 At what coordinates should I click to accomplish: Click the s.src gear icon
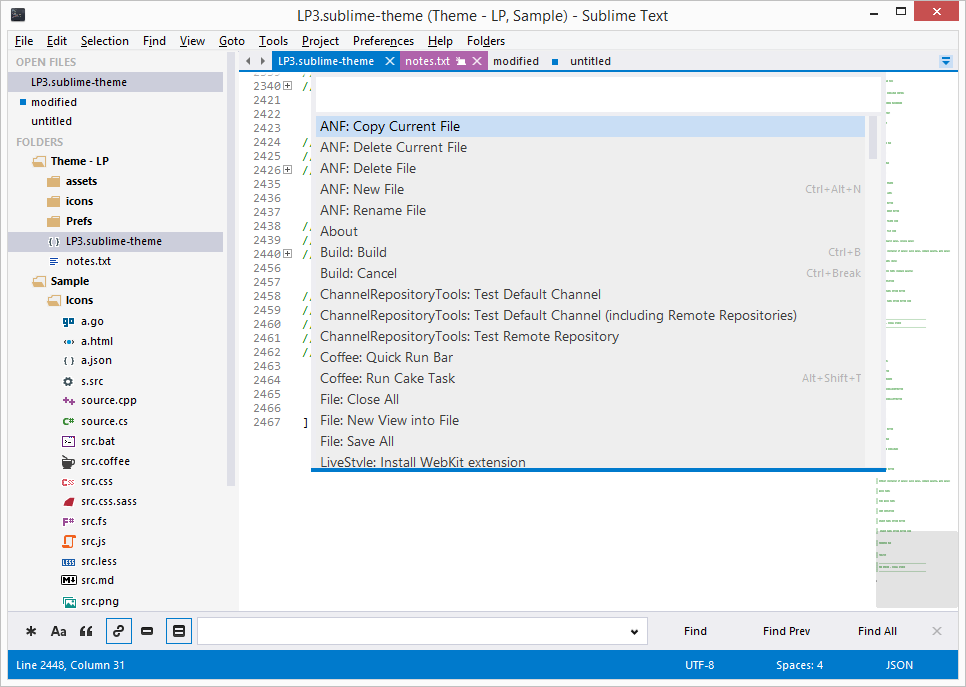pos(68,381)
